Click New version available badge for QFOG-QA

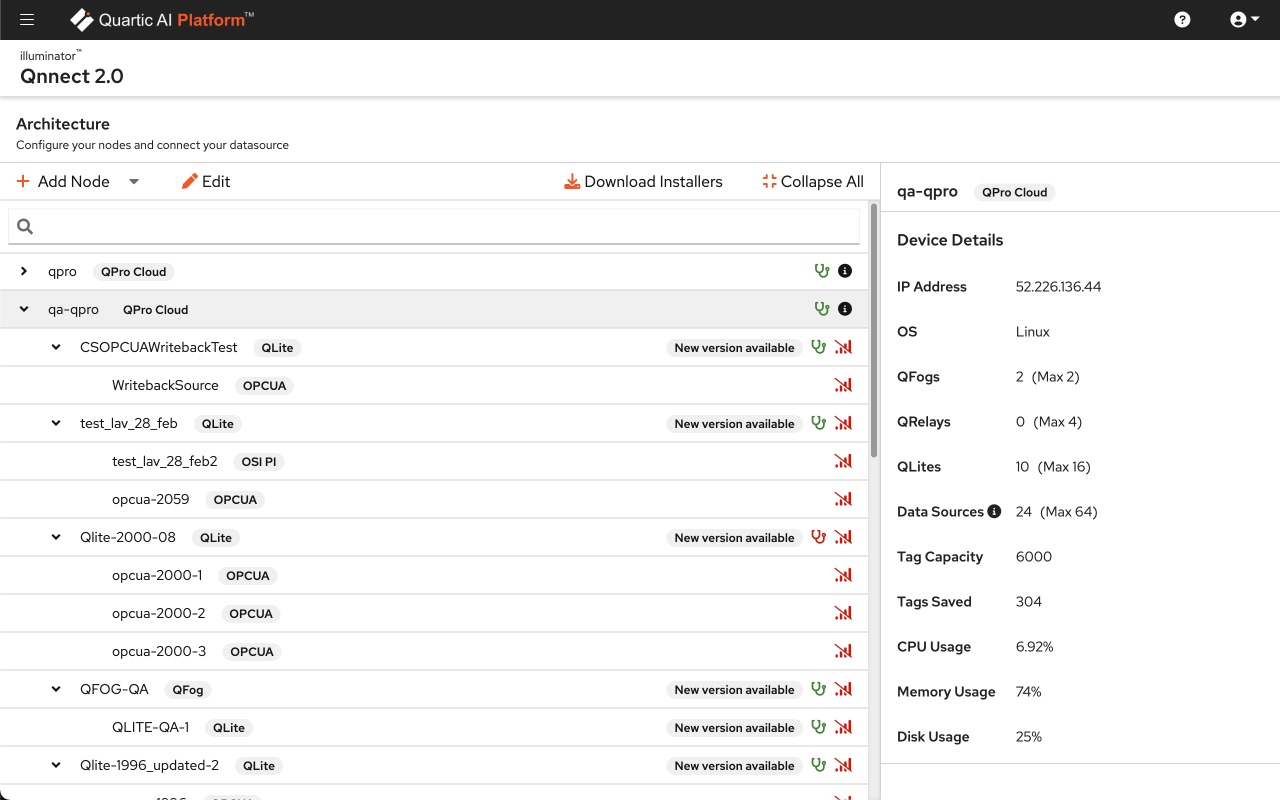[x=734, y=690]
